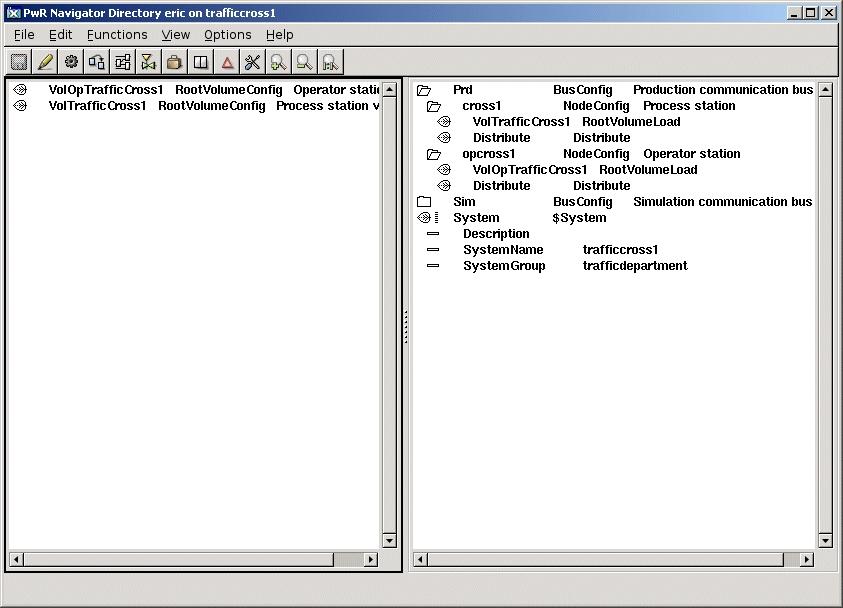Open the Help menu
843x608 pixels.
[280, 35]
